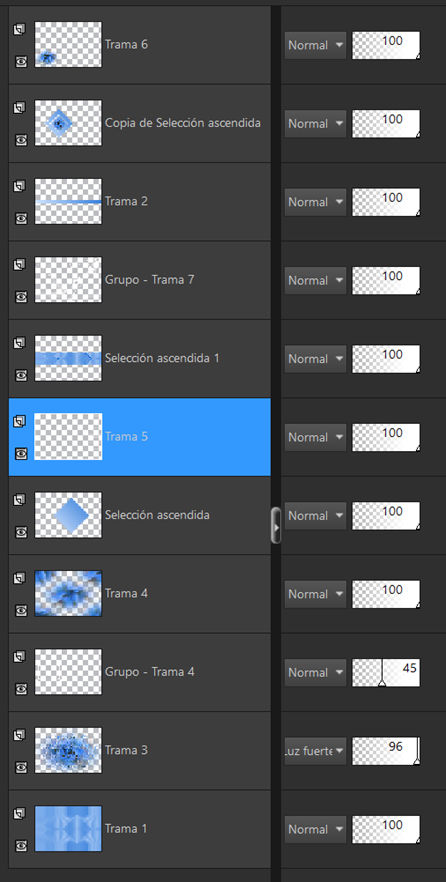Image resolution: width=446 pixels, height=882 pixels.
Task: Select the Trama 2 layer name
Action: 126,201
